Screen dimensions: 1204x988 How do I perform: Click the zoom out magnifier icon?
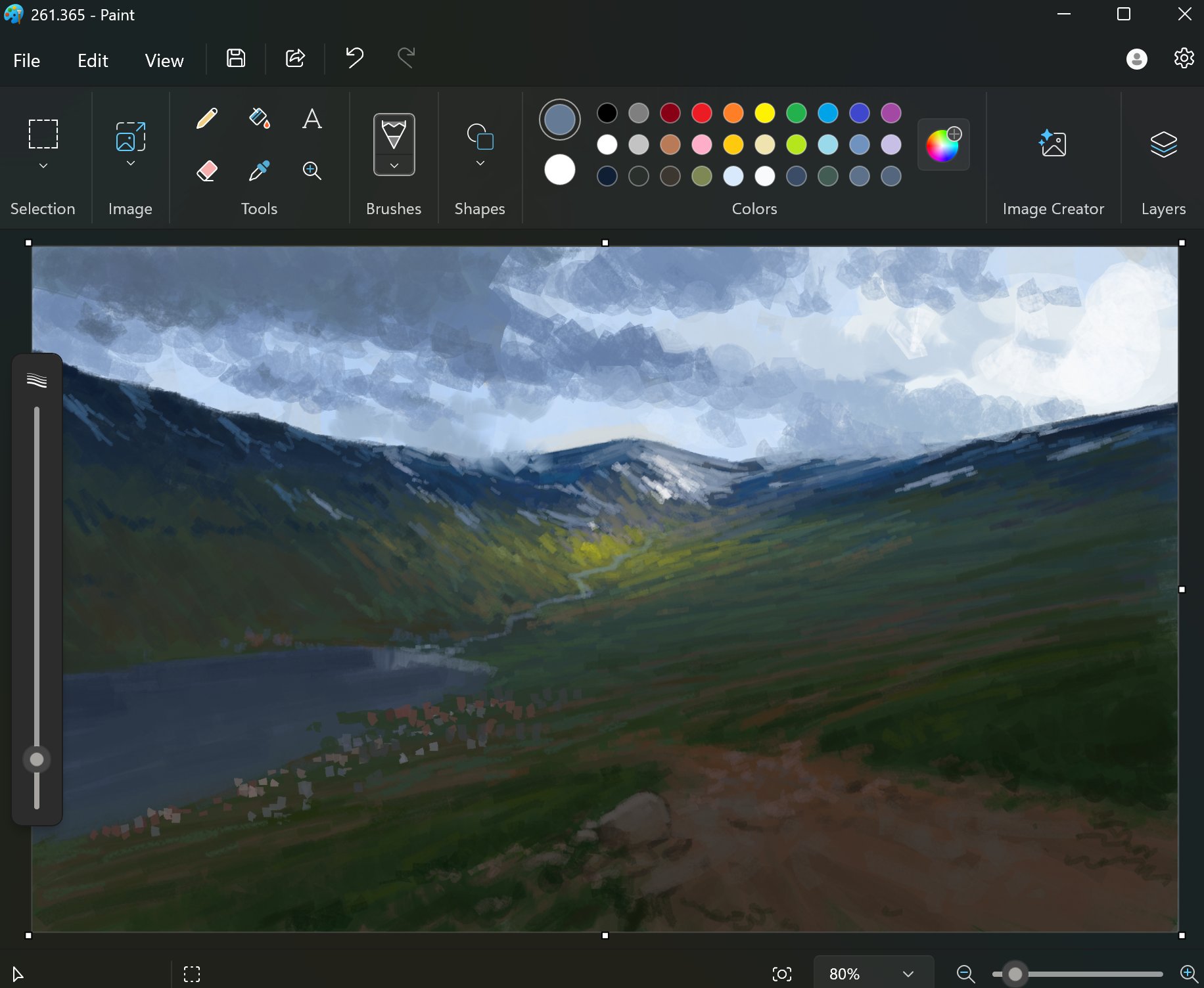[965, 974]
